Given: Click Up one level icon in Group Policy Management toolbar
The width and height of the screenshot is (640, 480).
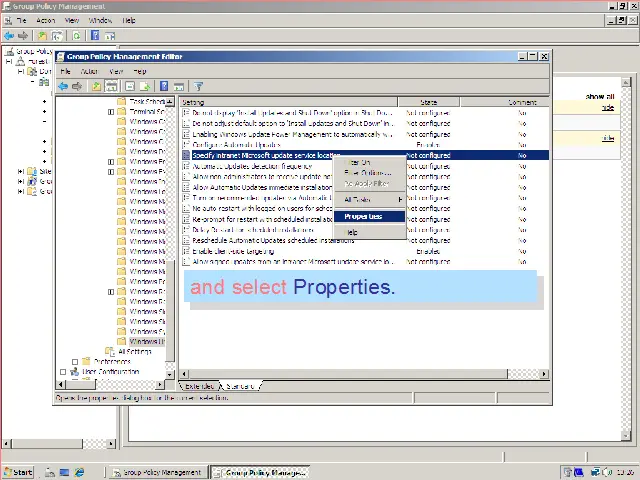Looking at the screenshot, I should coord(42,36).
